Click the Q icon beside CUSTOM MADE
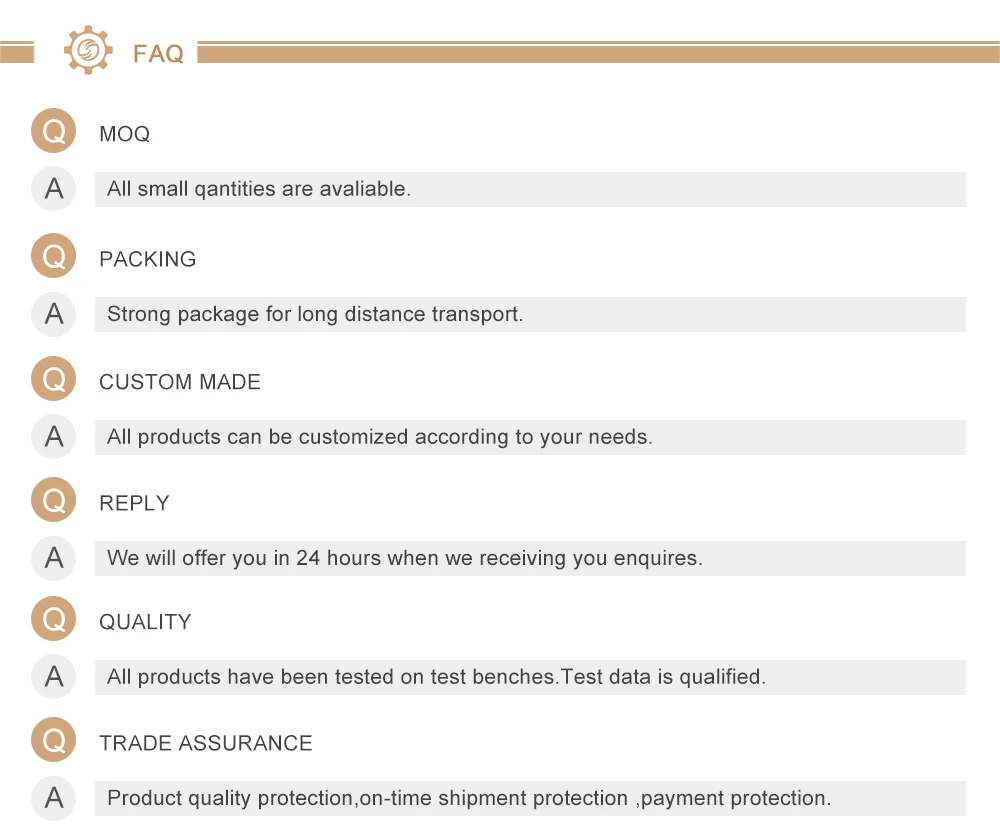1000x838 pixels. point(54,379)
